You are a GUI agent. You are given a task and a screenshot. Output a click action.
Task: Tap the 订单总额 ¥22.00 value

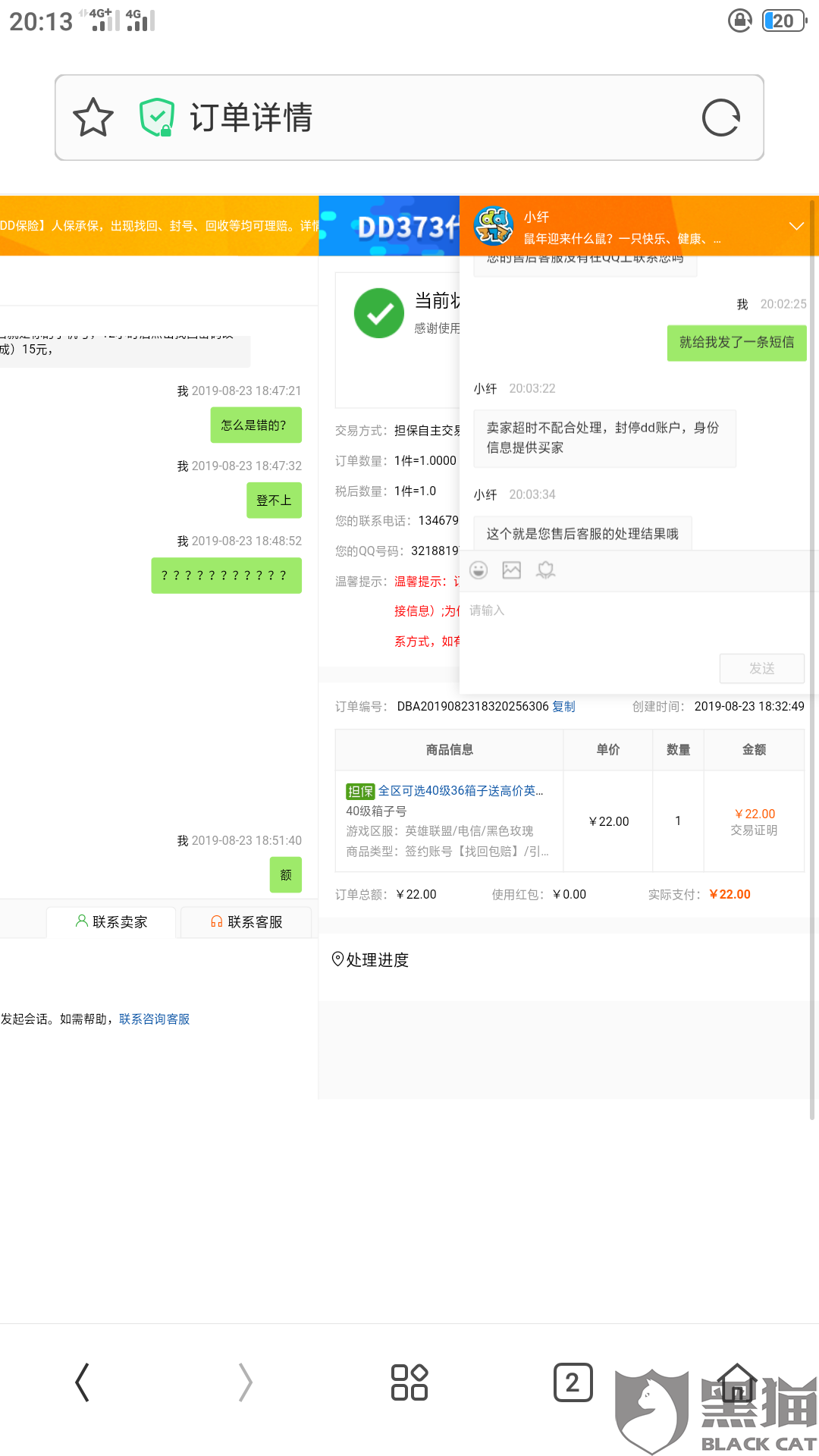click(416, 894)
